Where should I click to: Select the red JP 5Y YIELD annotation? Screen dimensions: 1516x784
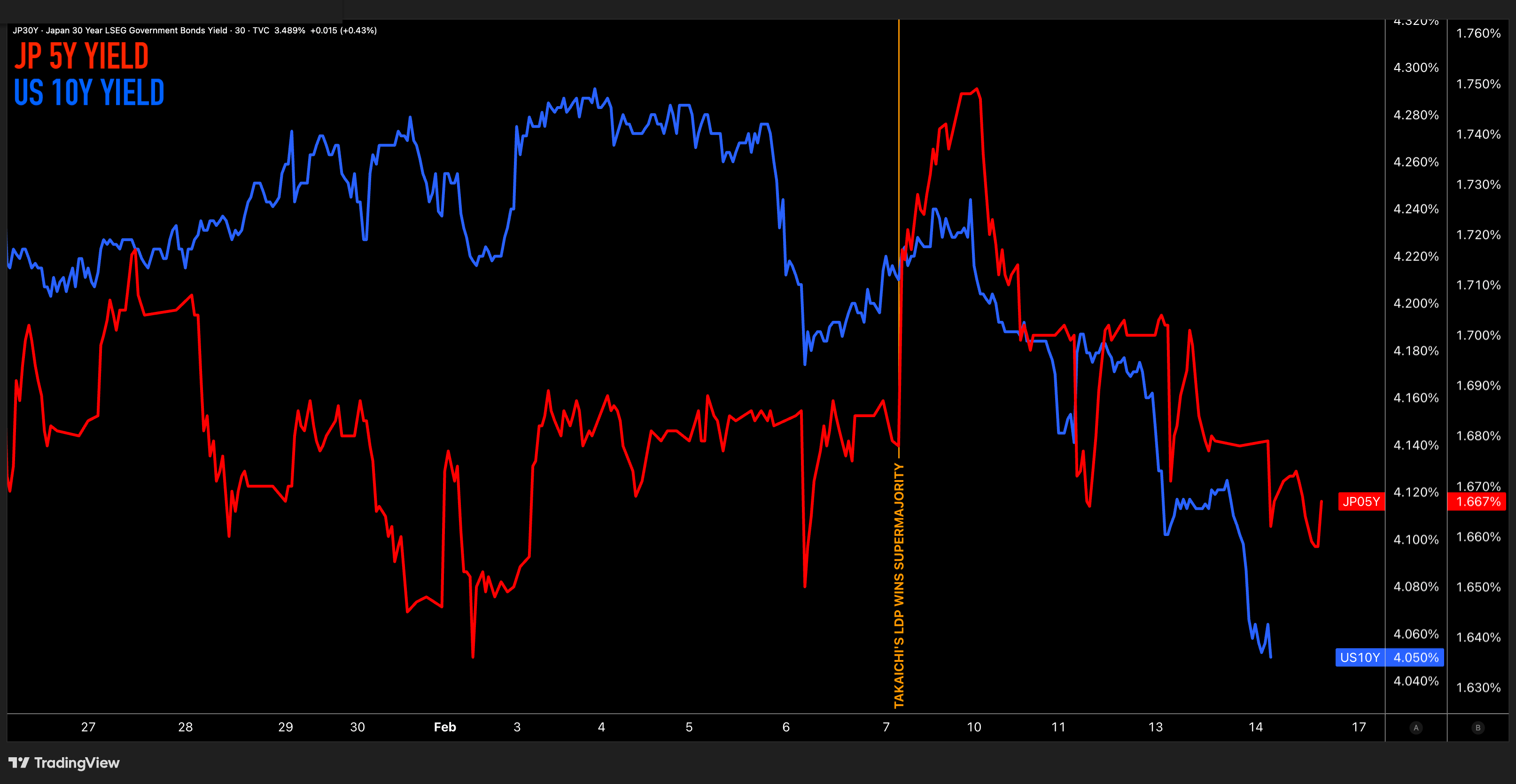click(81, 56)
